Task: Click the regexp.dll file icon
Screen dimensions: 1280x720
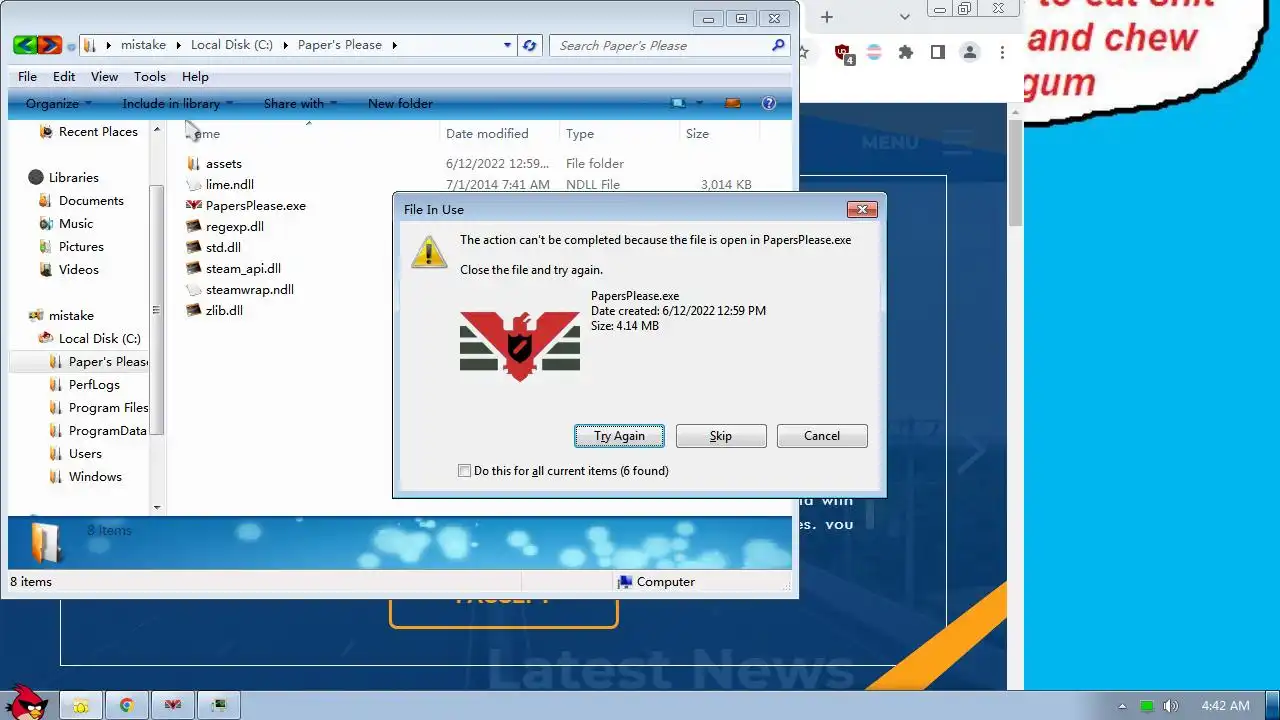Action: (x=194, y=226)
